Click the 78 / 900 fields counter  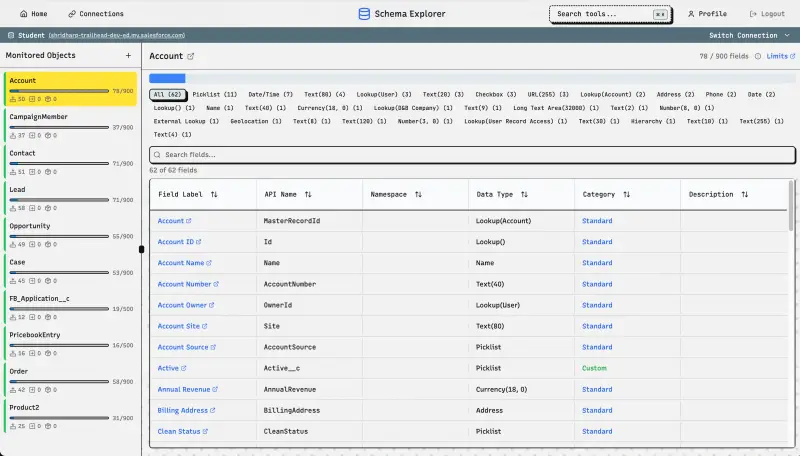pyautogui.click(x=723, y=56)
